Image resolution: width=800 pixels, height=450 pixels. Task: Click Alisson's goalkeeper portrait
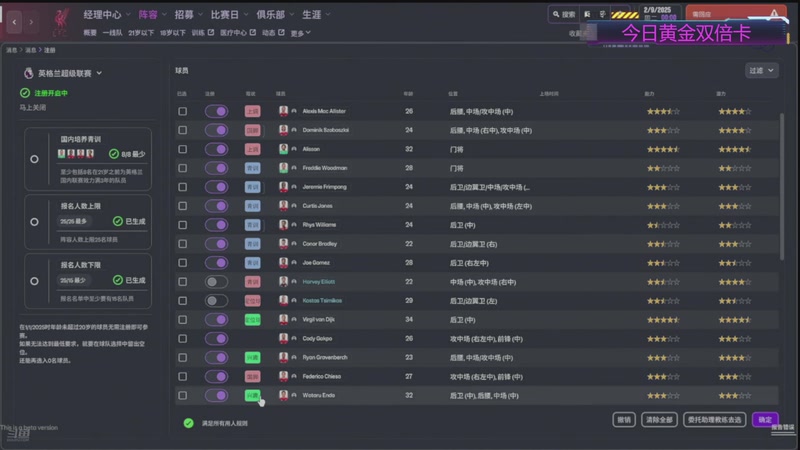click(283, 148)
